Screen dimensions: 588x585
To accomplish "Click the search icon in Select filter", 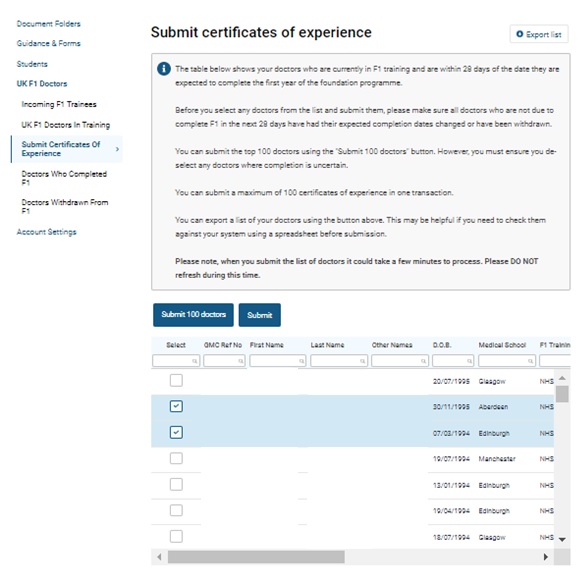I will click(195, 361).
